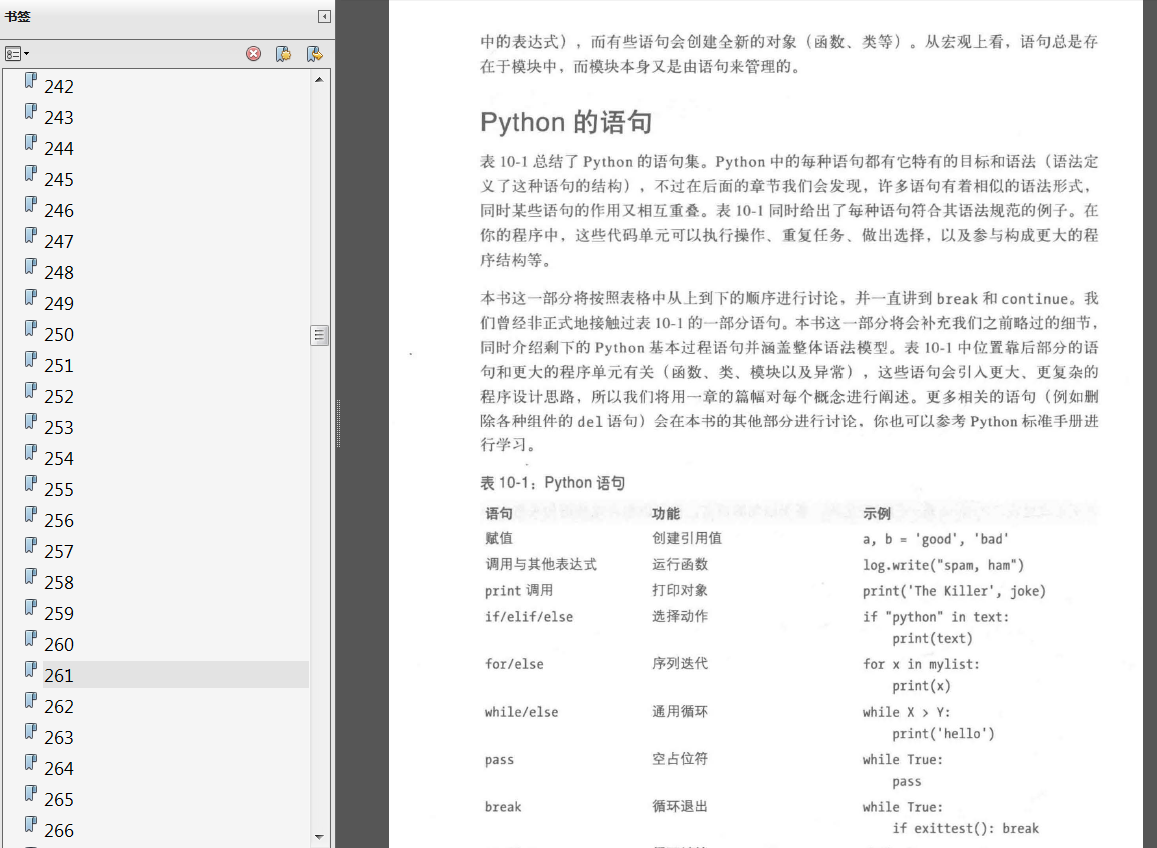Viewport: 1157px width, 848px height.
Task: Open bookmark 242
Action: pos(58,87)
